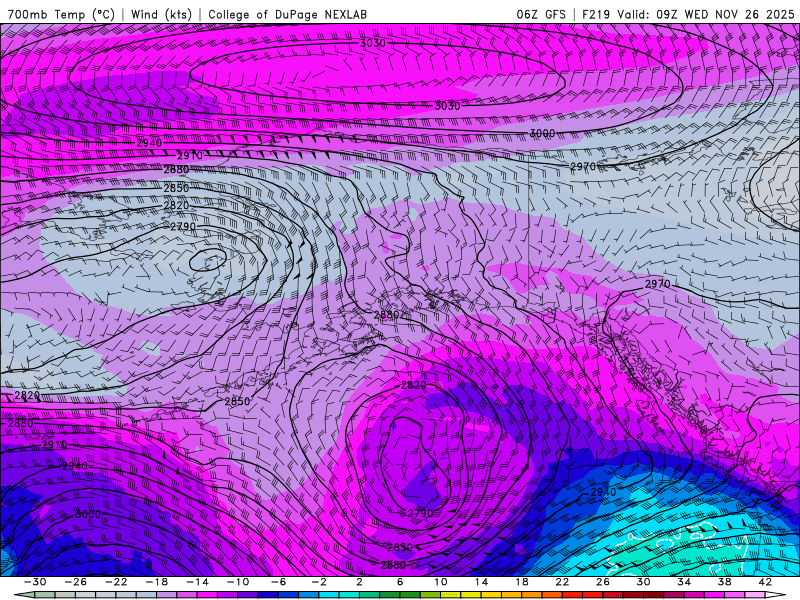800x600 pixels.
Task: Click the 2790 label inside the southern low
Action: 420,513
